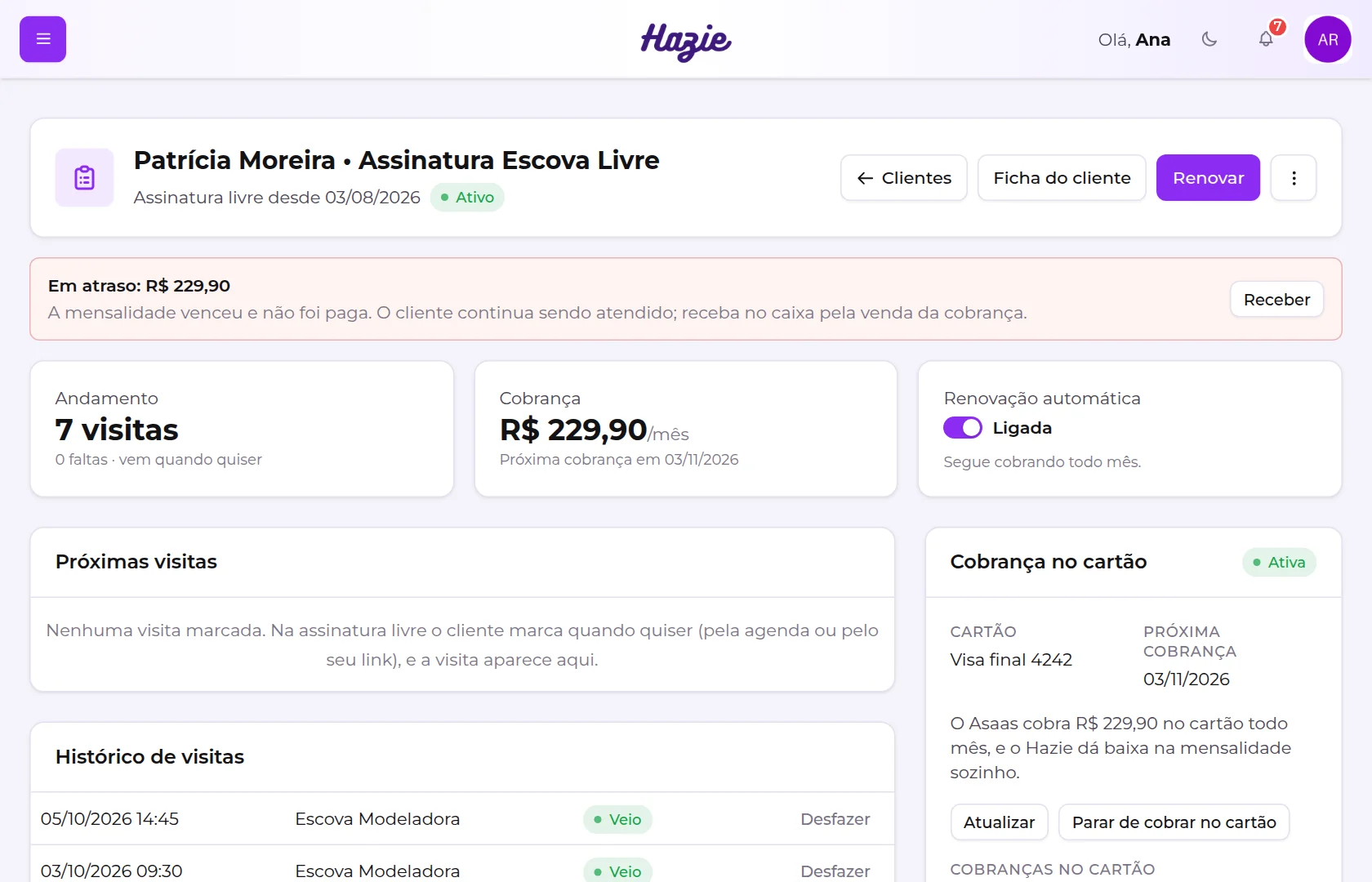
Task: Open Ficha do cliente
Action: point(1062,178)
